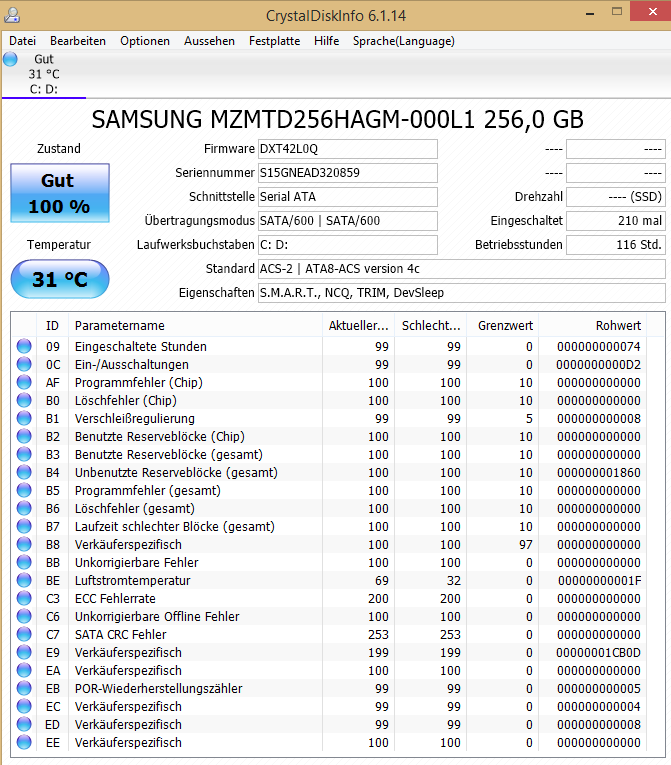Image resolution: width=671 pixels, height=765 pixels.
Task: Click the Parametername column header
Action: [195, 325]
